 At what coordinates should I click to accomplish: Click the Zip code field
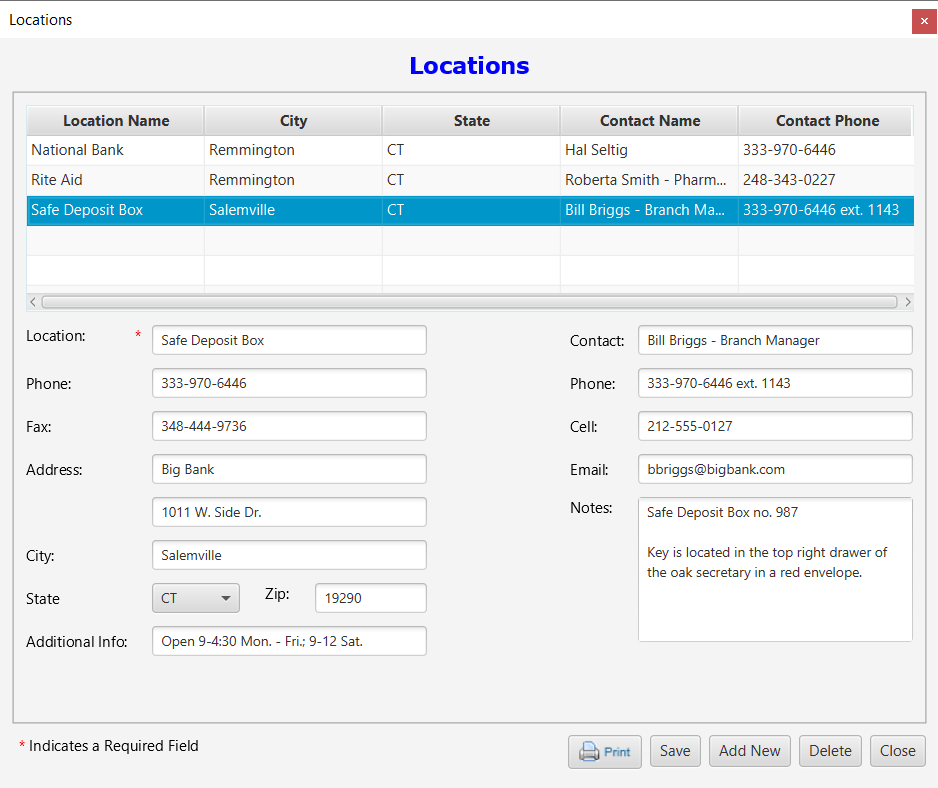point(370,597)
